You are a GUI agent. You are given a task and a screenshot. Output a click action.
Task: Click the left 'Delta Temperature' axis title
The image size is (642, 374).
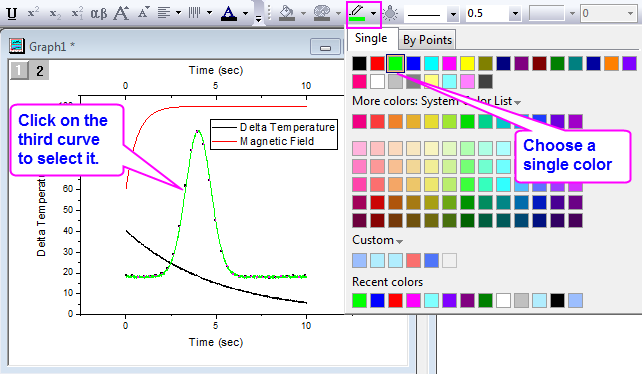pyautogui.click(x=41, y=216)
